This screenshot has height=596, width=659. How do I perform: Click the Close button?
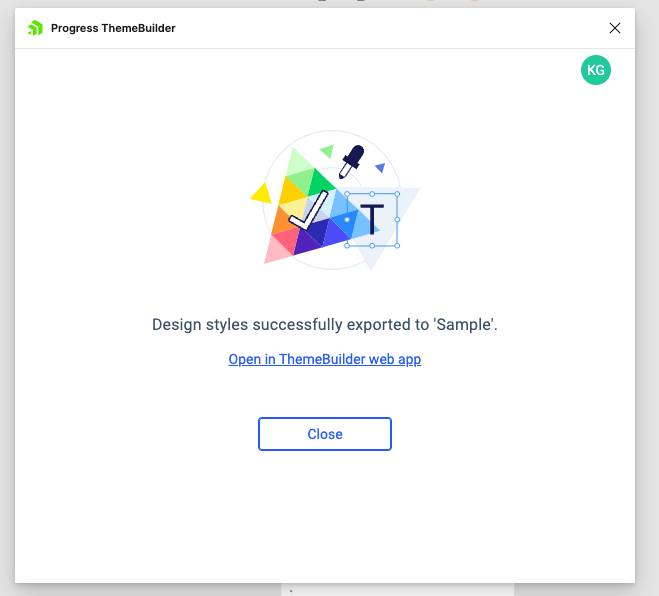coord(324,434)
